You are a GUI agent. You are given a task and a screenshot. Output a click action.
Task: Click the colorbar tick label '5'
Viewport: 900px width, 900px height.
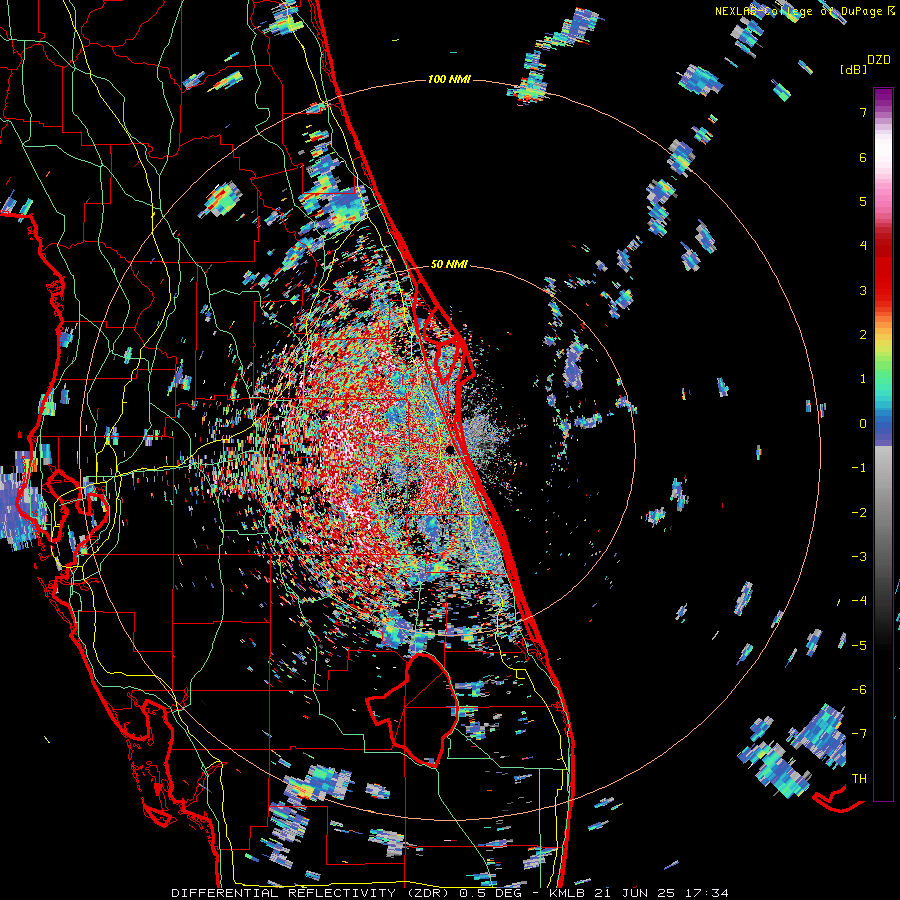tap(862, 201)
